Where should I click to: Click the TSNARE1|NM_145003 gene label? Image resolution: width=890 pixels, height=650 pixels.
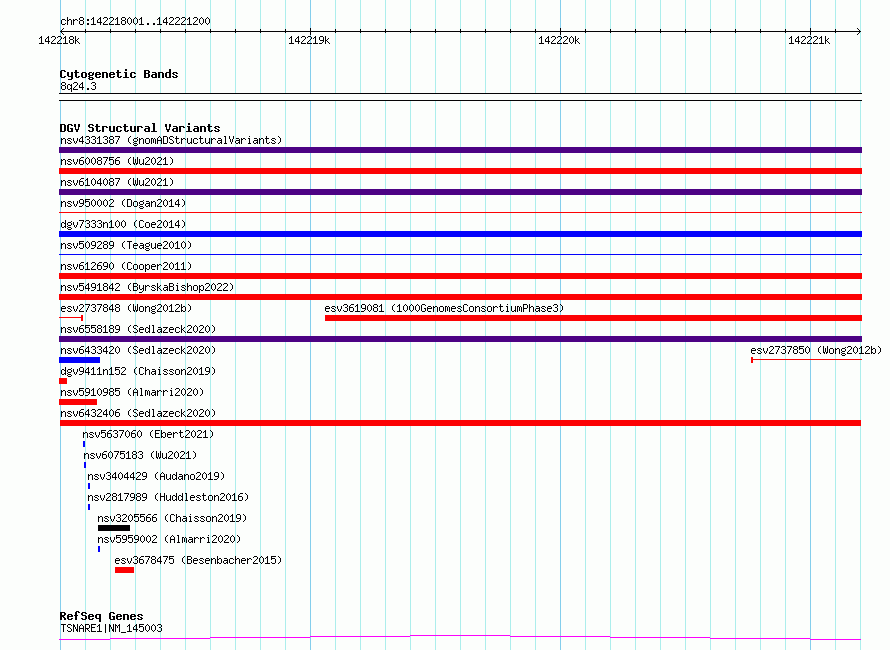111,628
